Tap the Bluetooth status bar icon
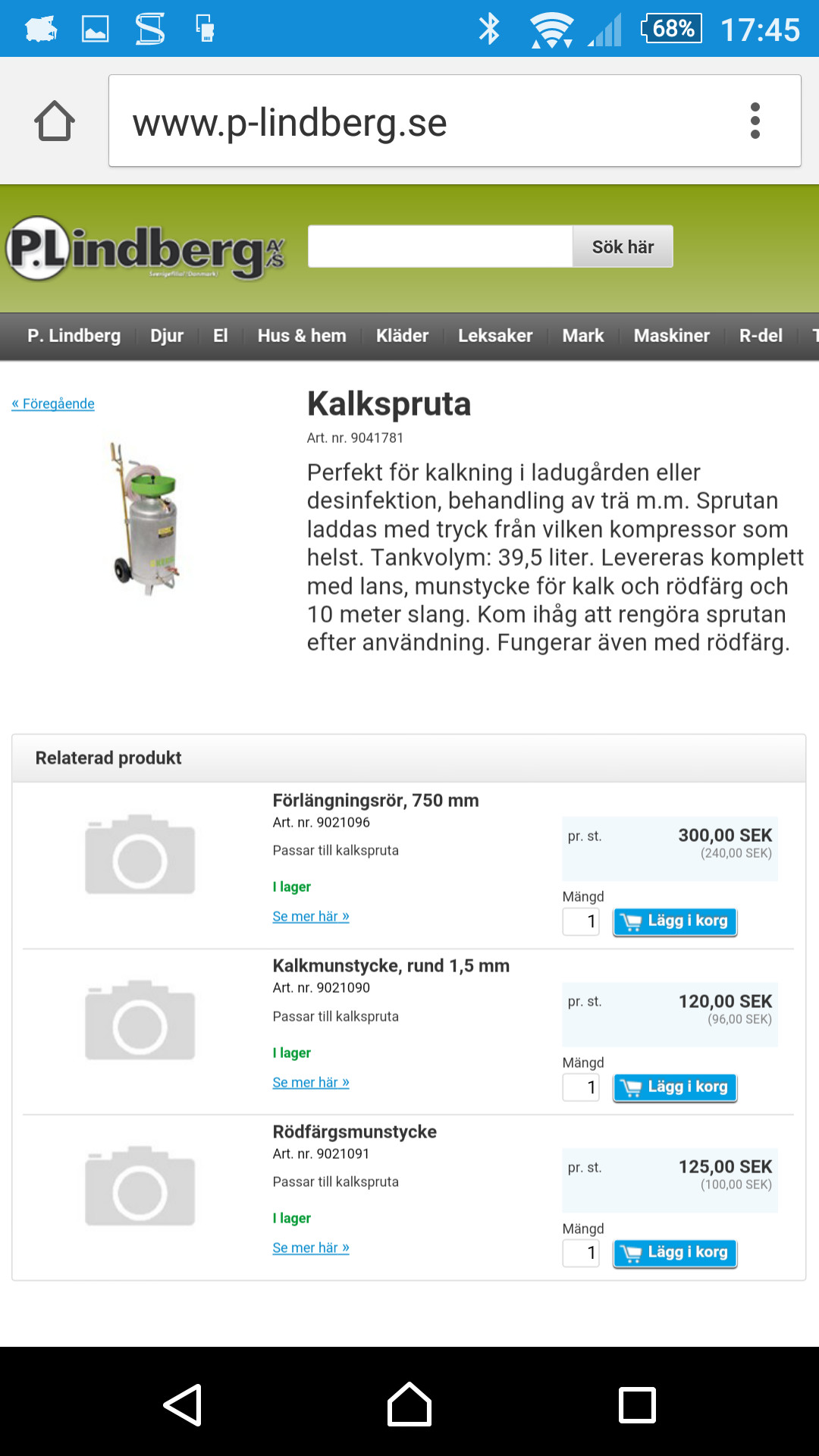Image resolution: width=819 pixels, height=1456 pixels. (x=489, y=29)
